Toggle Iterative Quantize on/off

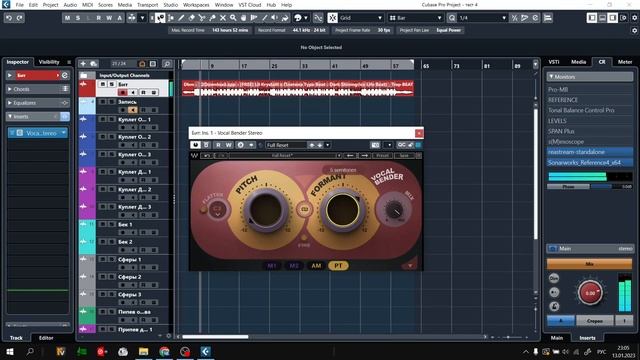pyautogui.click(x=515, y=18)
